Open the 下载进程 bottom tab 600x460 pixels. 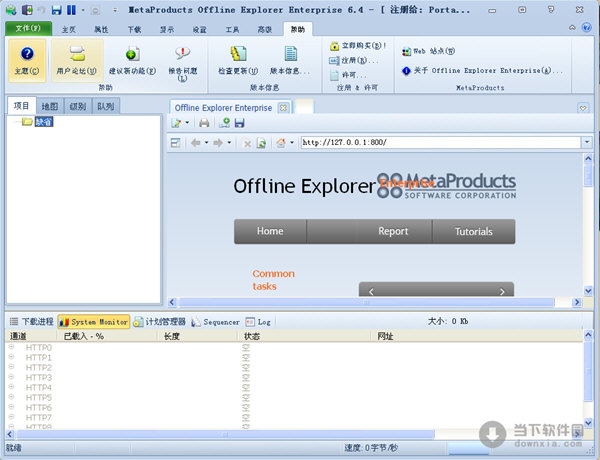(31, 321)
